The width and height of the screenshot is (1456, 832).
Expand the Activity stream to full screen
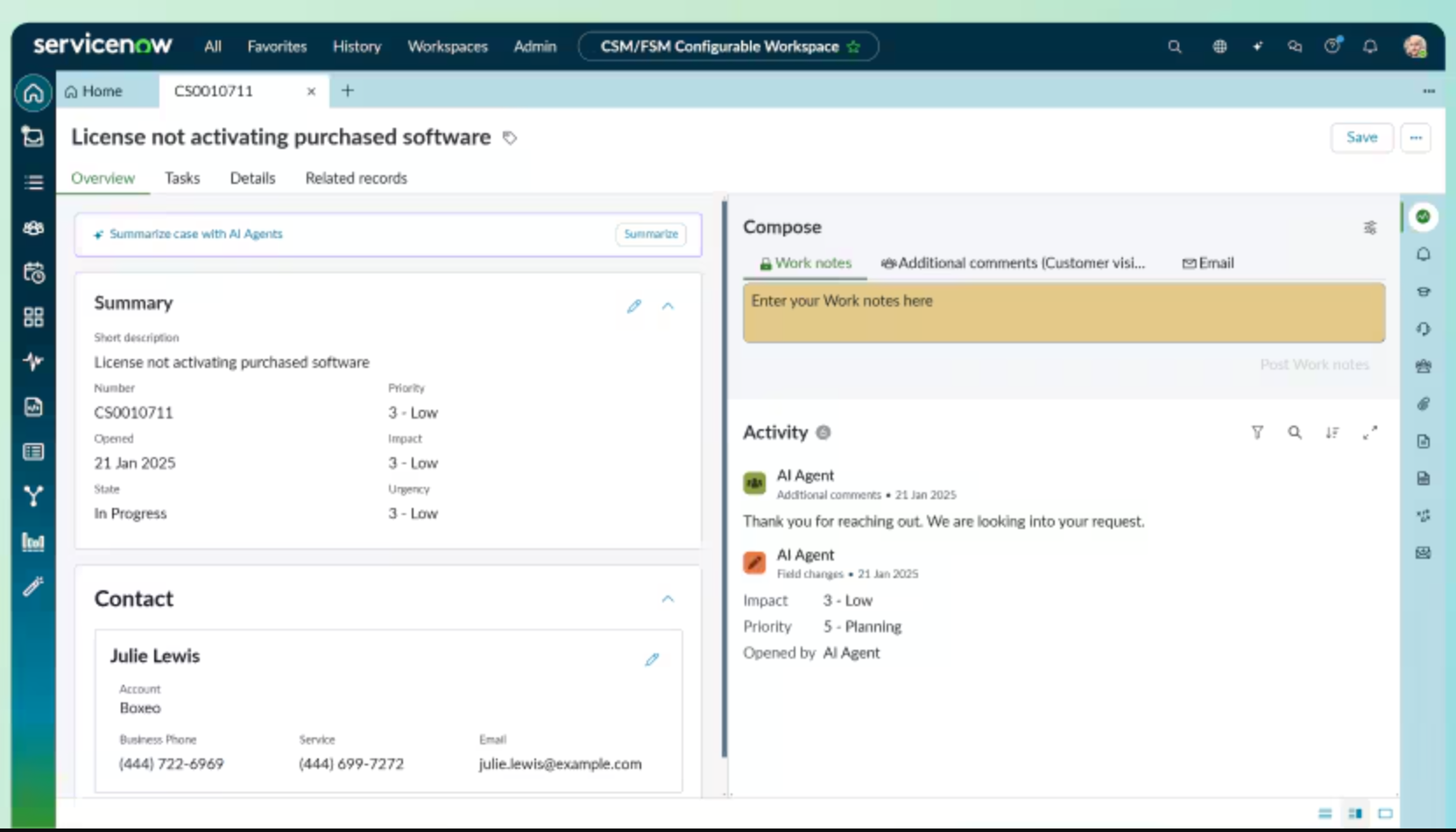pyautogui.click(x=1370, y=432)
